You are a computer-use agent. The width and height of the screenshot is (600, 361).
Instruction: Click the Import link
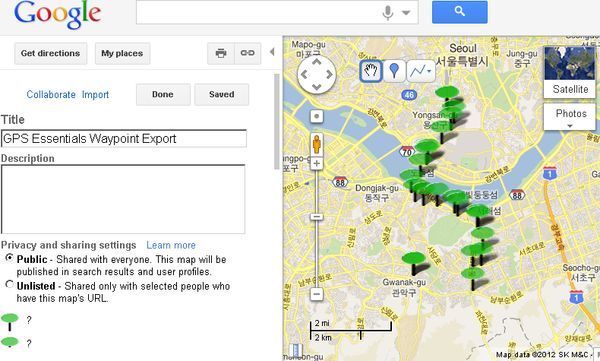click(x=95, y=95)
